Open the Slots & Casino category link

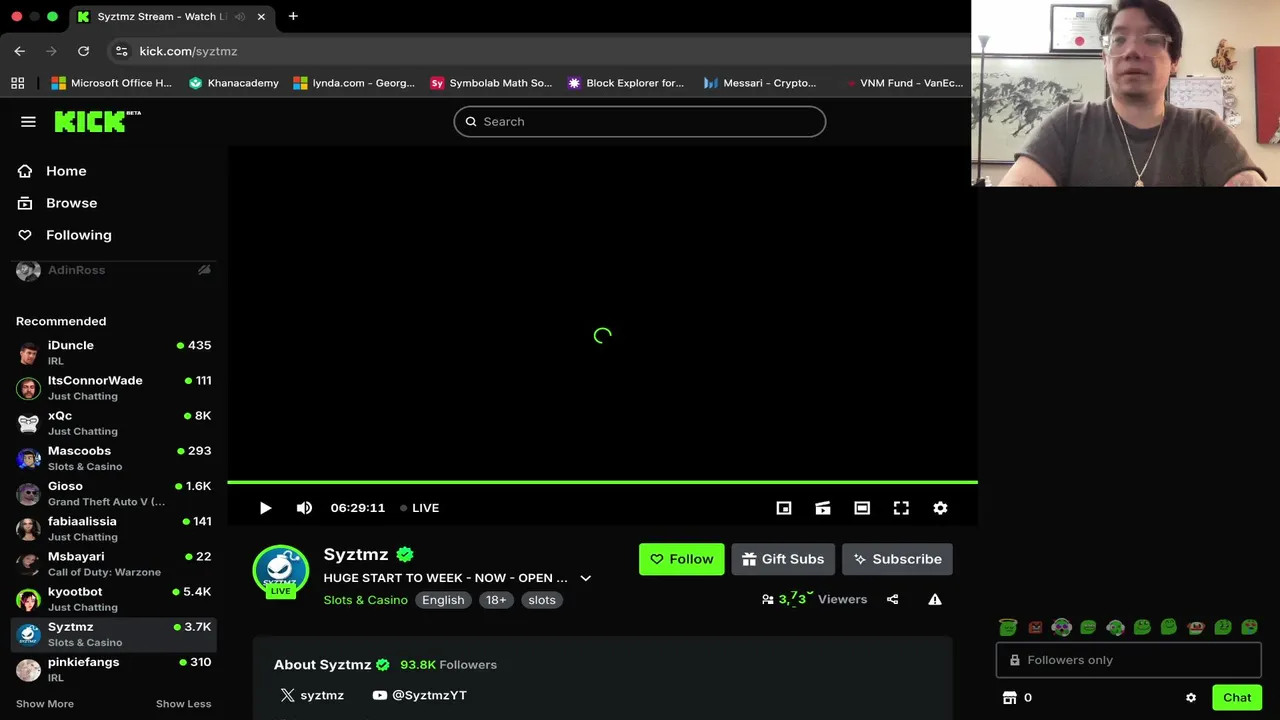365,600
